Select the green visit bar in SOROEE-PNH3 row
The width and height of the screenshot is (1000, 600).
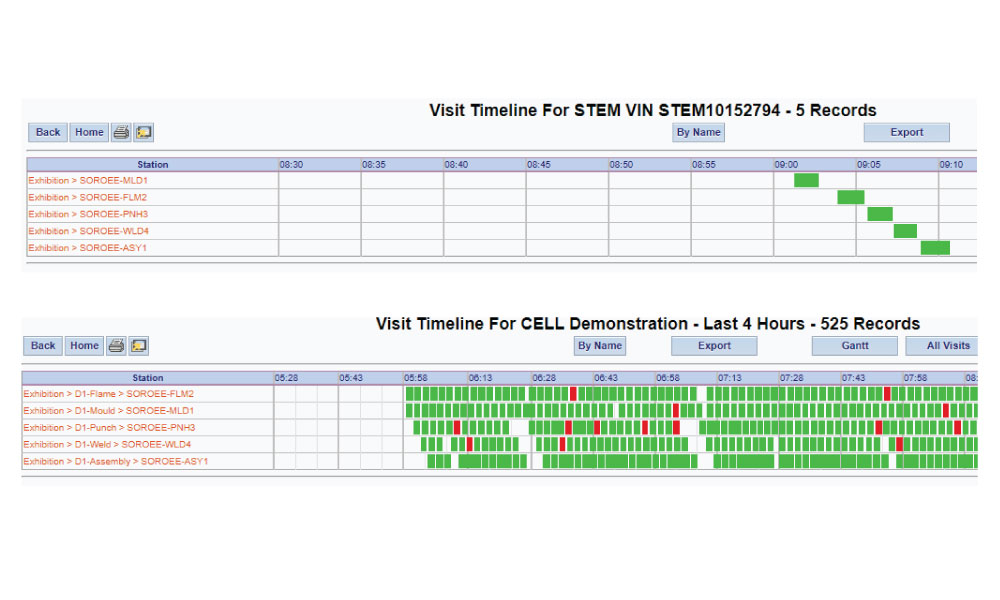point(879,214)
